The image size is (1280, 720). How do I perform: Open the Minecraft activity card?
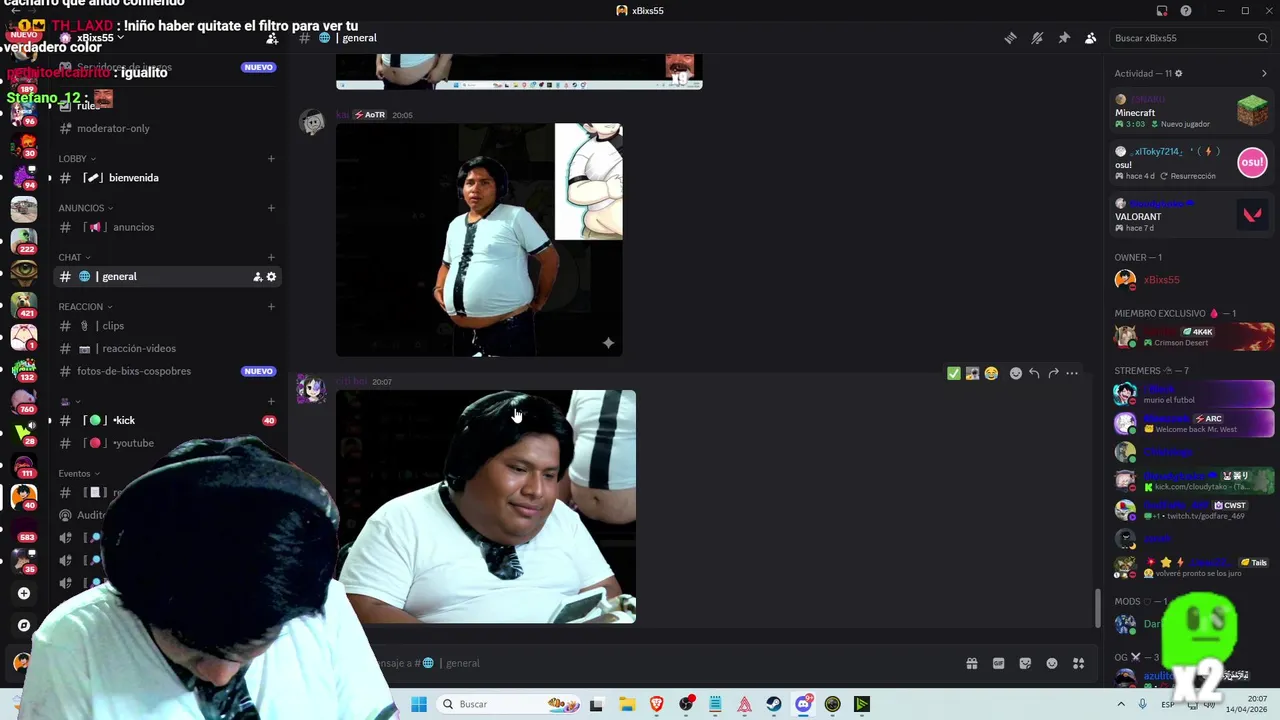pos(1192,112)
